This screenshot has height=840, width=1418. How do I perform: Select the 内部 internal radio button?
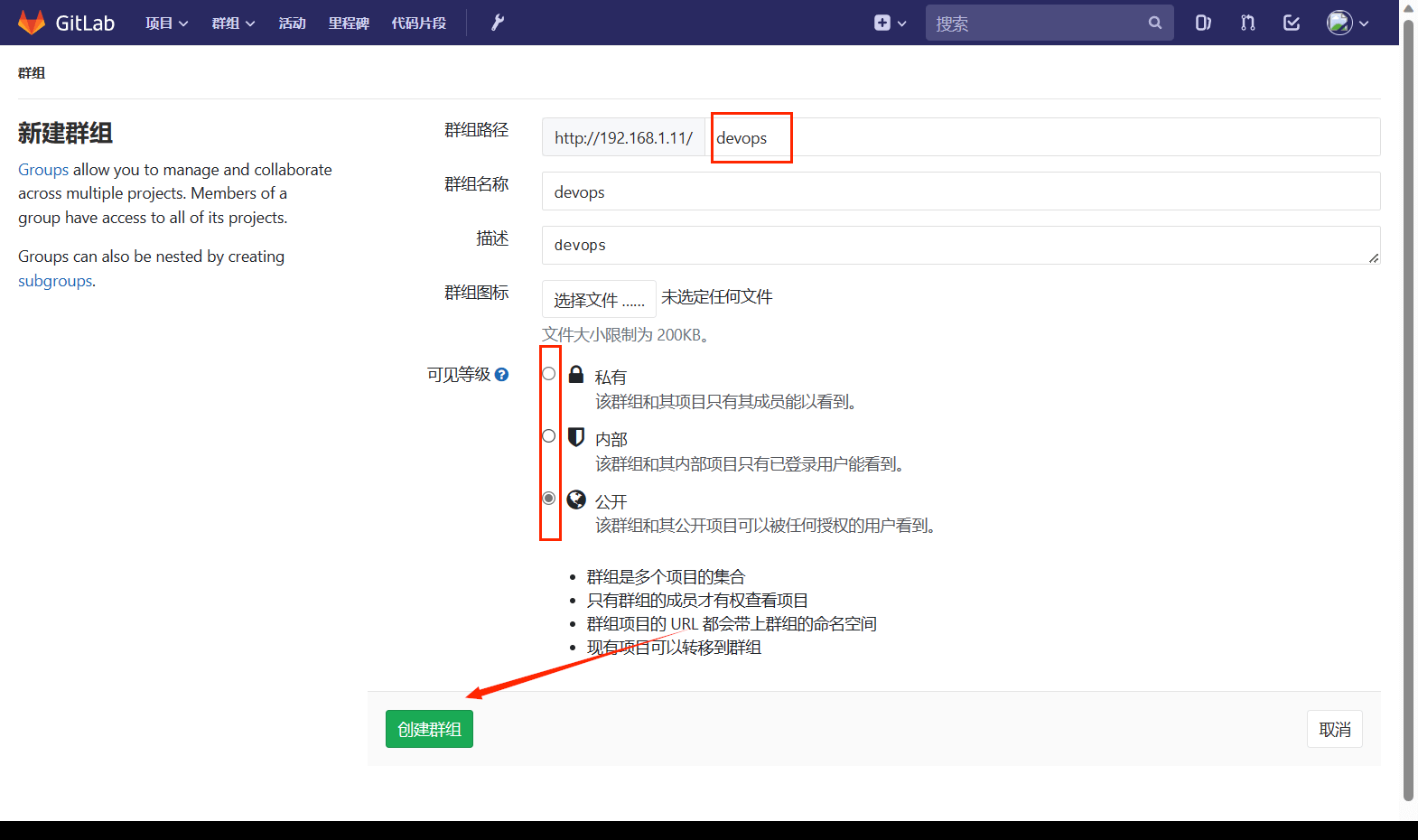548,435
